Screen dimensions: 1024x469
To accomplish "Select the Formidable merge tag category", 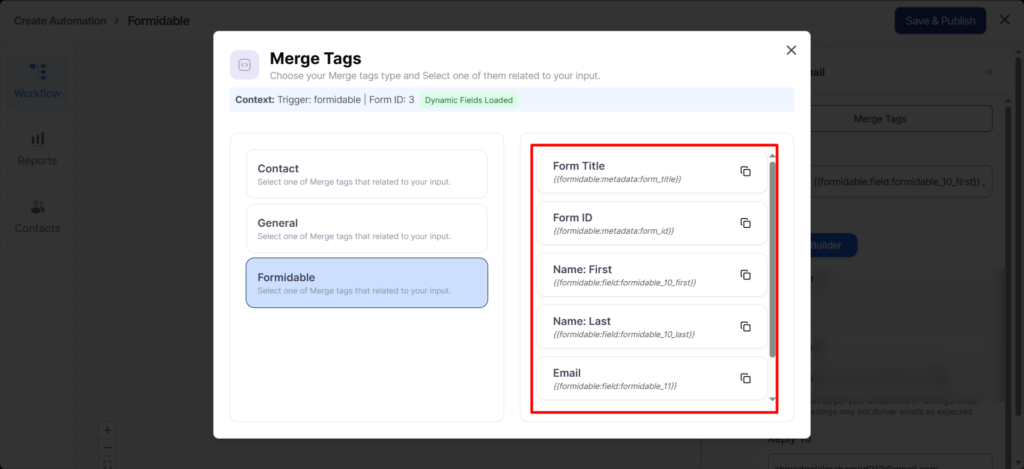I will click(x=366, y=283).
